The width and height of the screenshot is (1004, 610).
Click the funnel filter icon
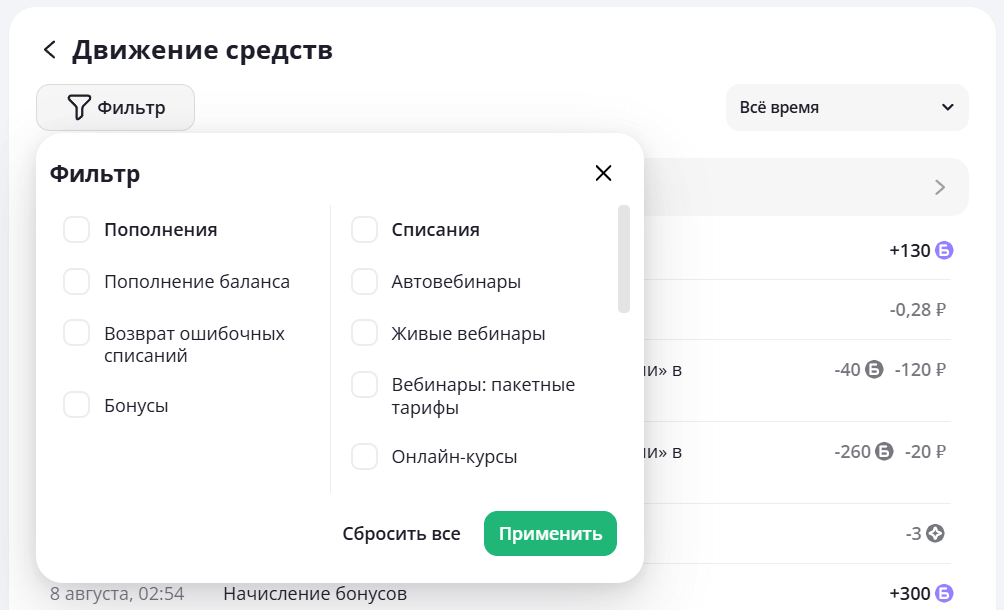click(80, 107)
